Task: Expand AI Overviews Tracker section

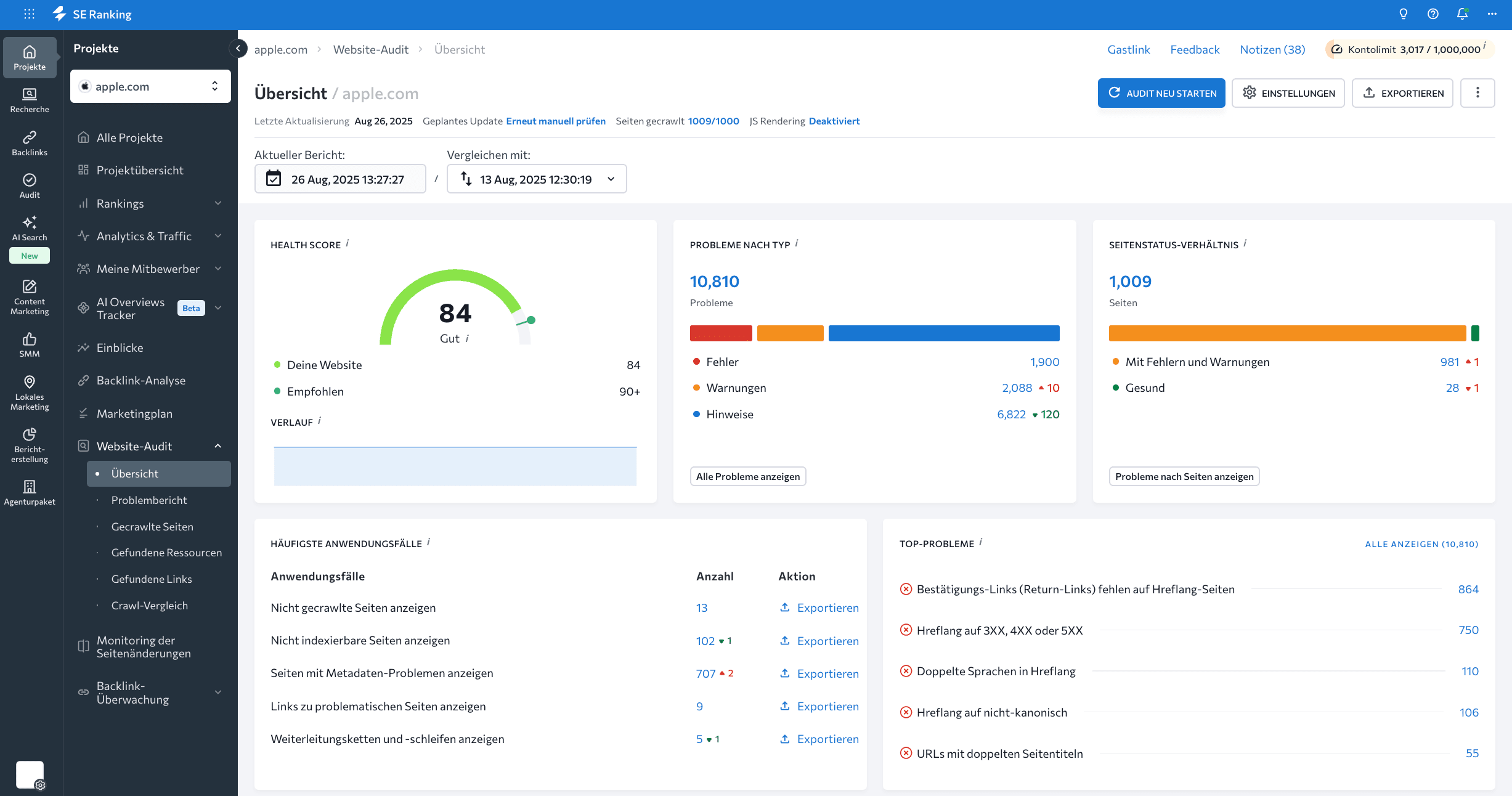Action: click(217, 308)
